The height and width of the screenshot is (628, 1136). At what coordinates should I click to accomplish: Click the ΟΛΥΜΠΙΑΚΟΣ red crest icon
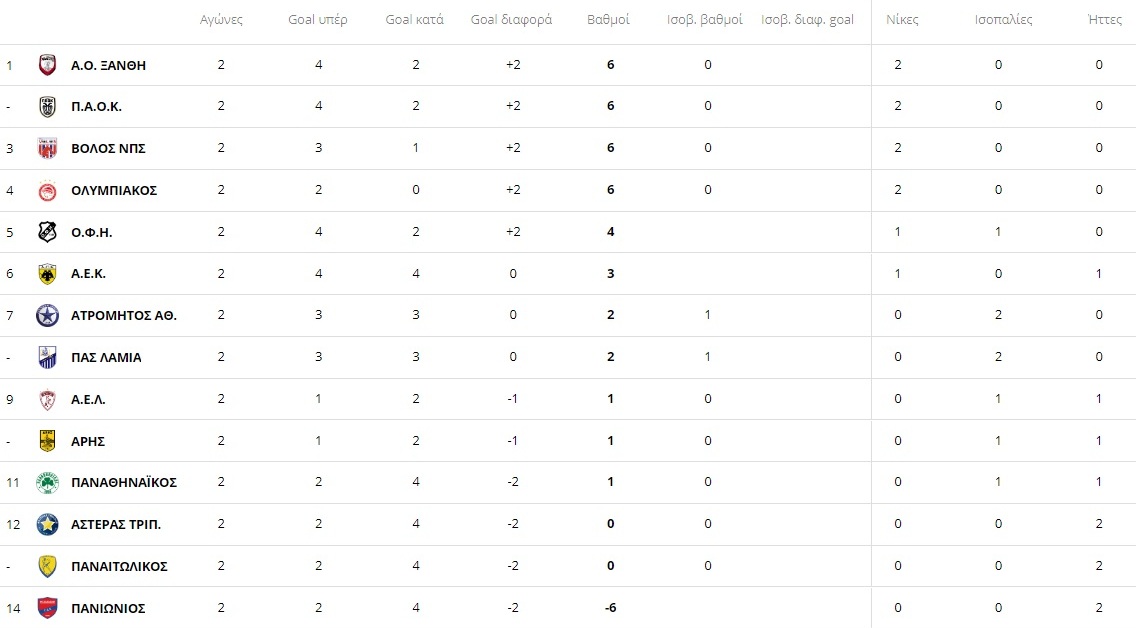click(x=47, y=191)
